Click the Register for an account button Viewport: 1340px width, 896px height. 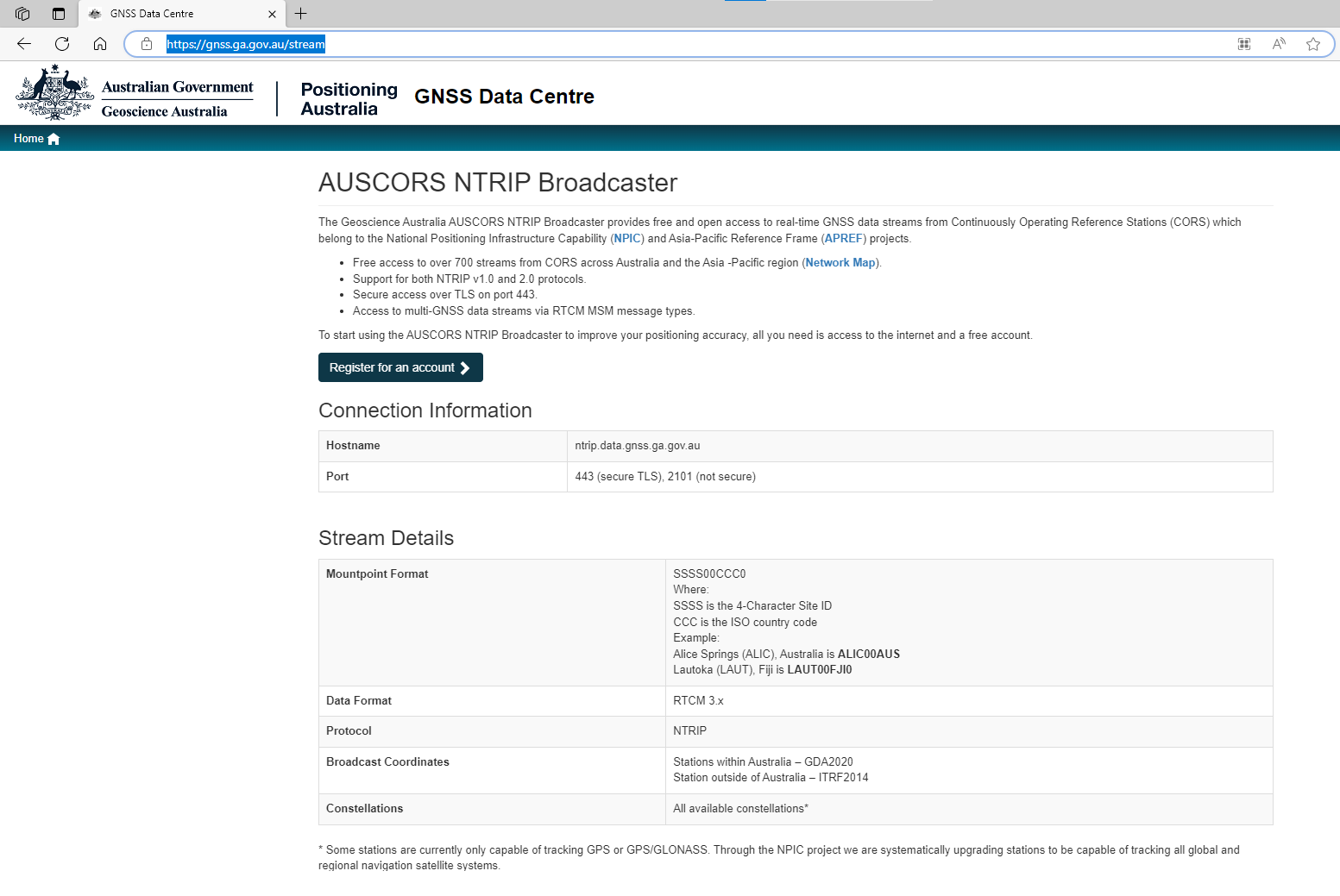400,367
